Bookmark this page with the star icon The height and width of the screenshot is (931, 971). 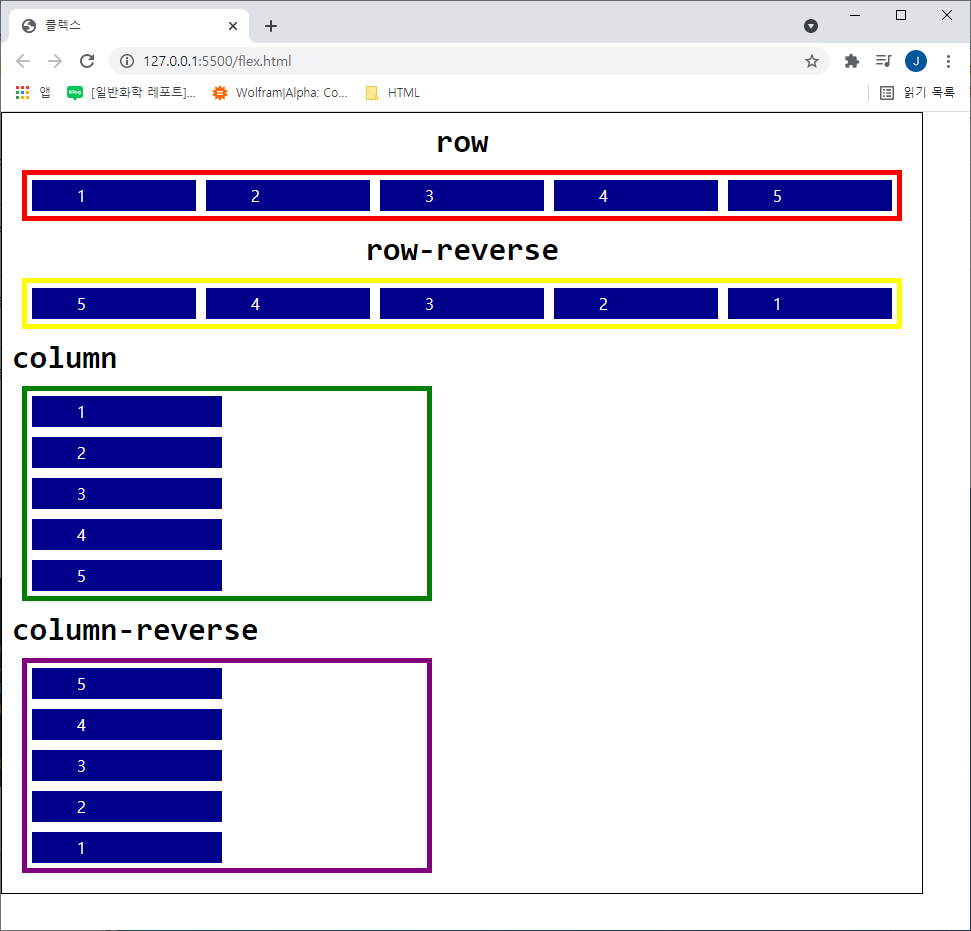811,61
